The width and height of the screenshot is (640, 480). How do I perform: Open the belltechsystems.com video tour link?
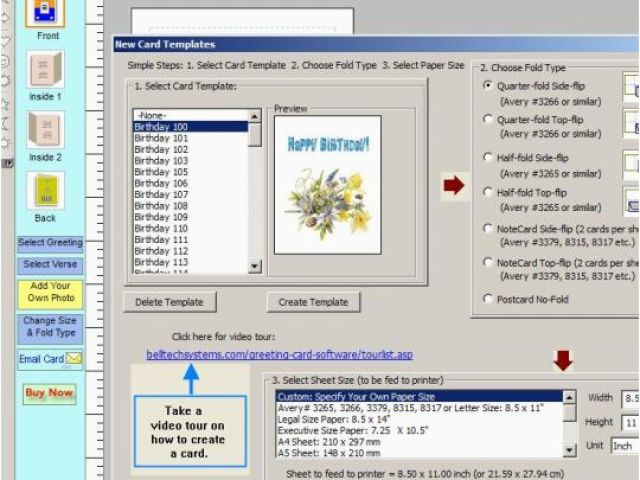click(279, 355)
